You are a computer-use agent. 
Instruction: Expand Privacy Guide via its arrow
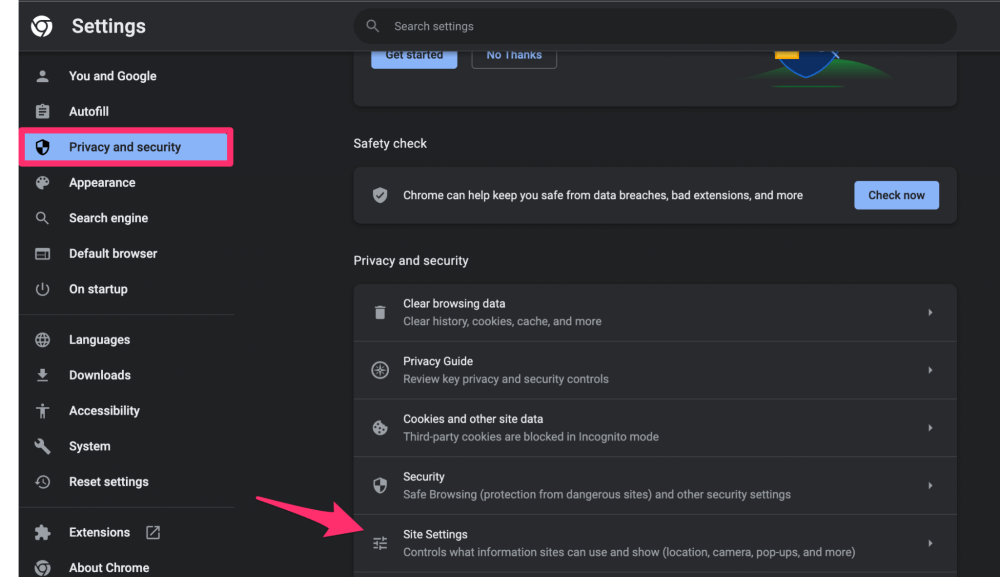(x=930, y=370)
